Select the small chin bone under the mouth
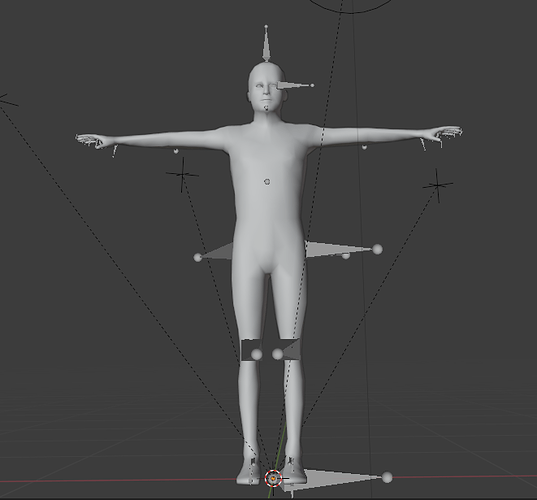The width and height of the screenshot is (537, 500). click(266, 108)
